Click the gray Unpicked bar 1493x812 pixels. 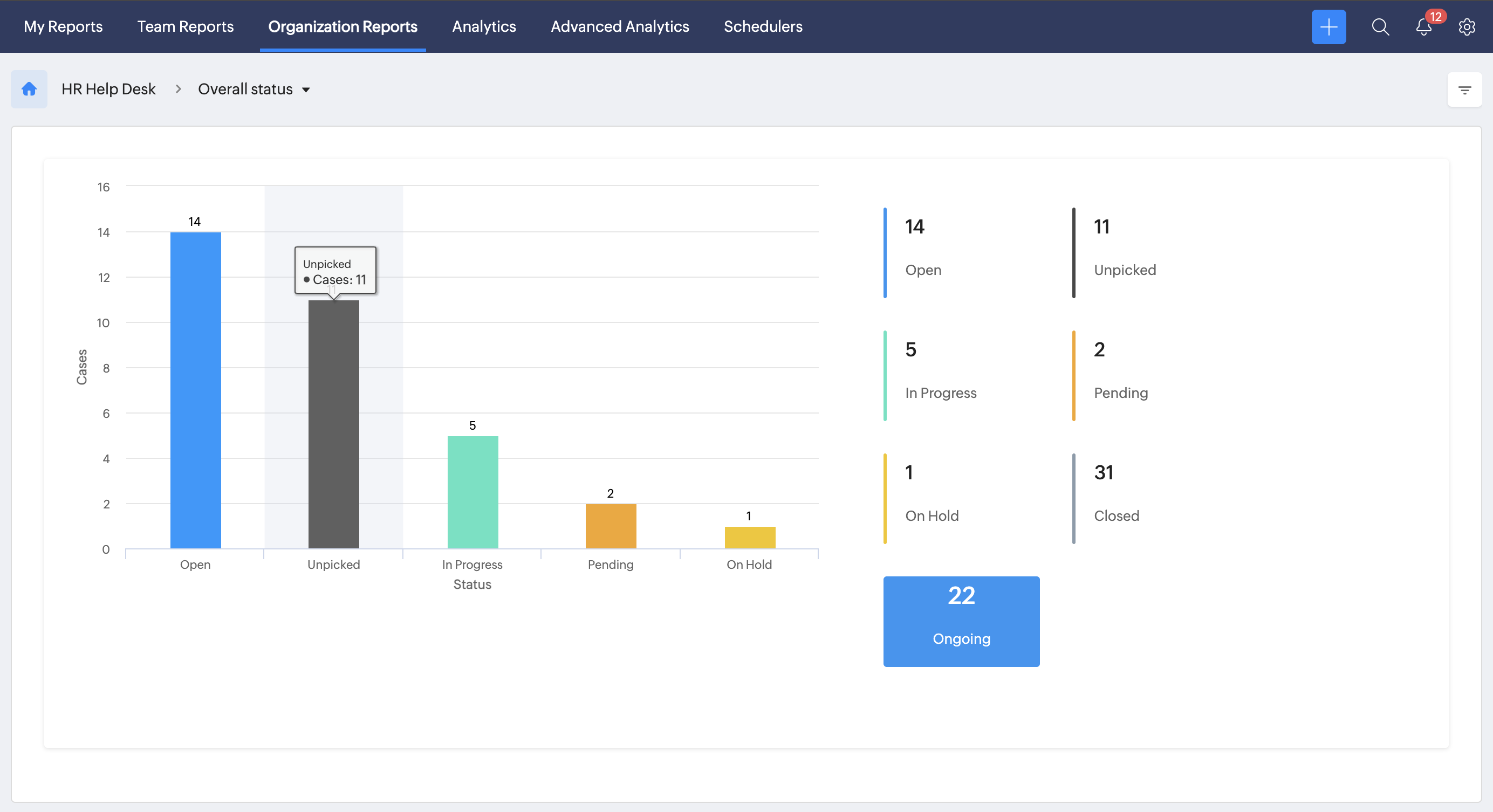tap(333, 424)
